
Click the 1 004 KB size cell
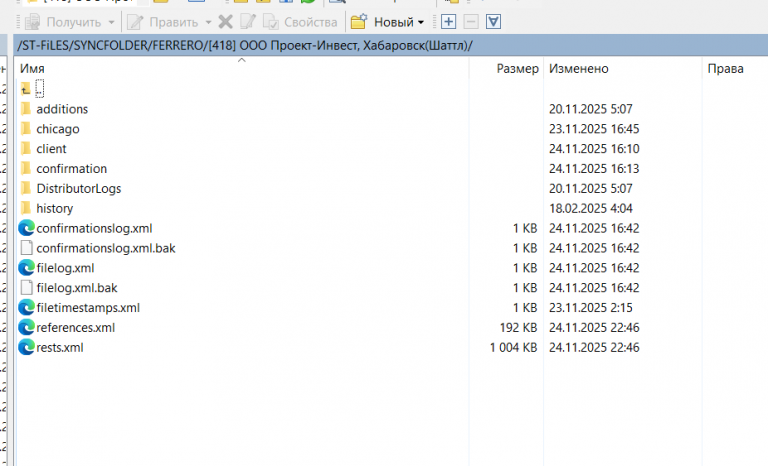[x=513, y=347]
